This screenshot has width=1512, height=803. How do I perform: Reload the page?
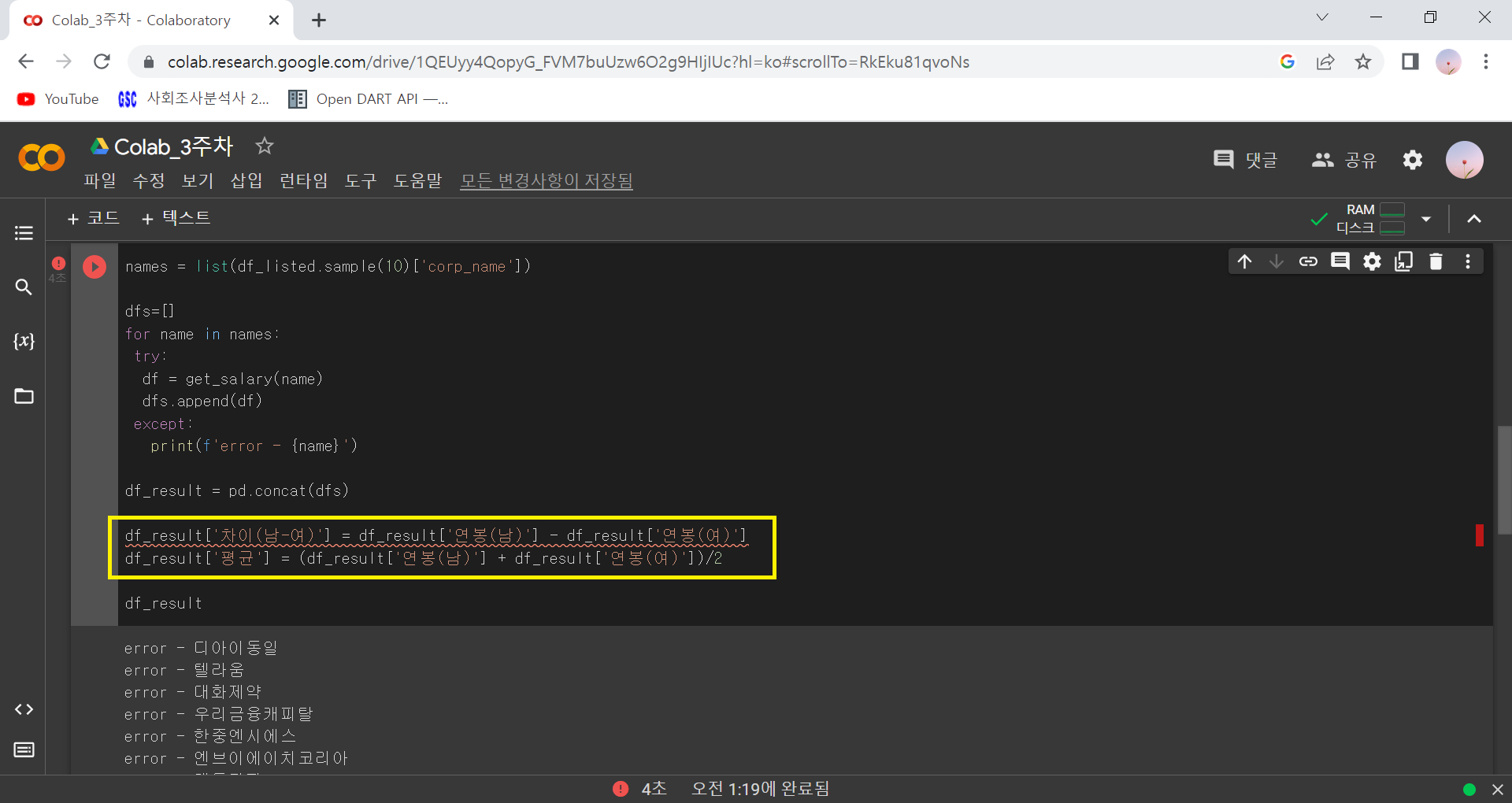[x=102, y=61]
